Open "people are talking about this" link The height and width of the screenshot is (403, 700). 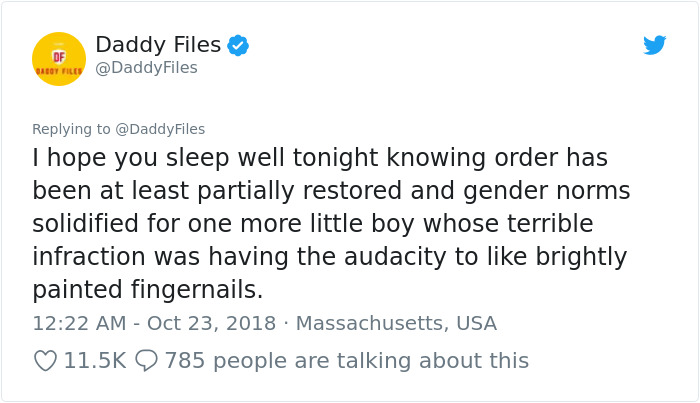[x=370, y=360]
